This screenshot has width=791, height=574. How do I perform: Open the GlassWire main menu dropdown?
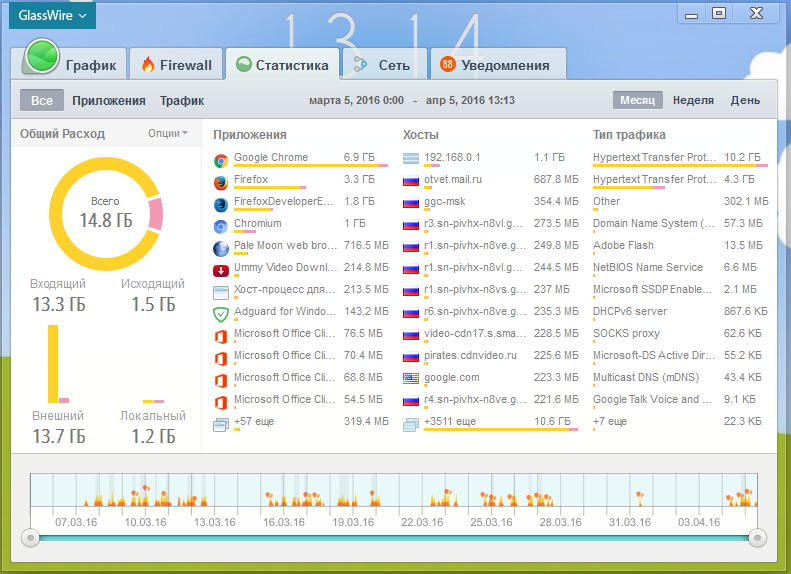point(52,15)
